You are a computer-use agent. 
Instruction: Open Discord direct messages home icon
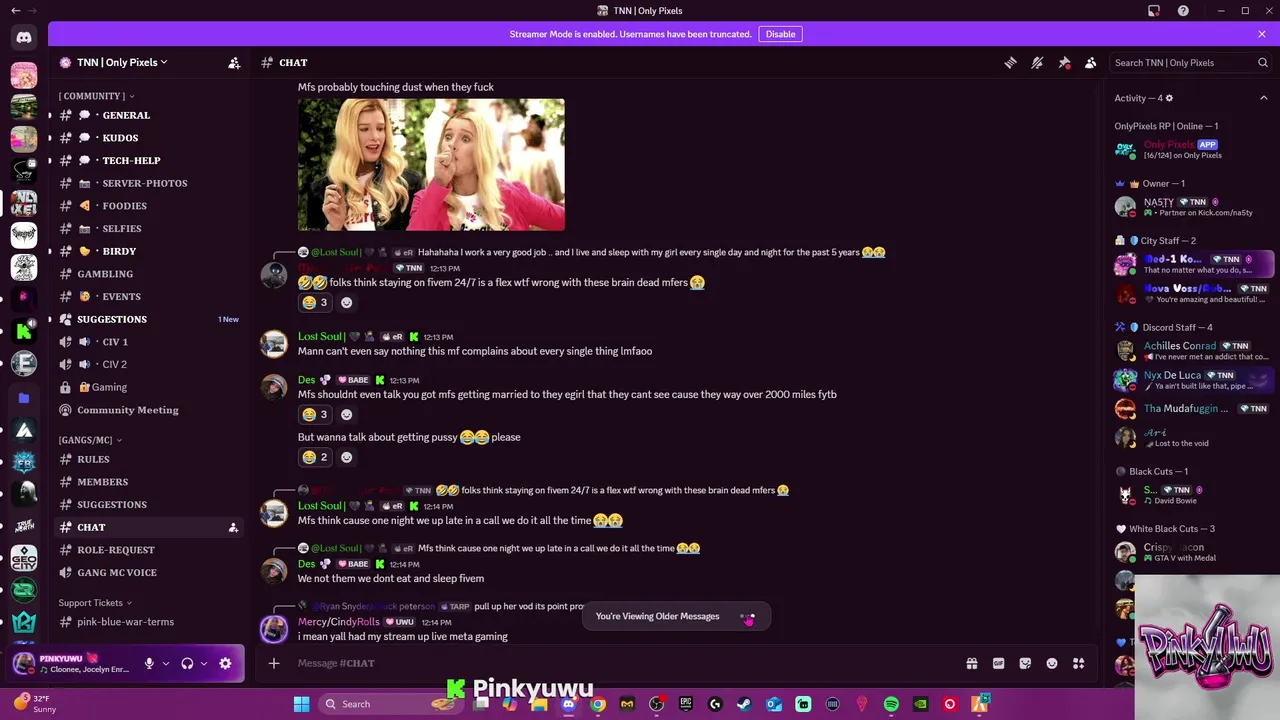[24, 38]
